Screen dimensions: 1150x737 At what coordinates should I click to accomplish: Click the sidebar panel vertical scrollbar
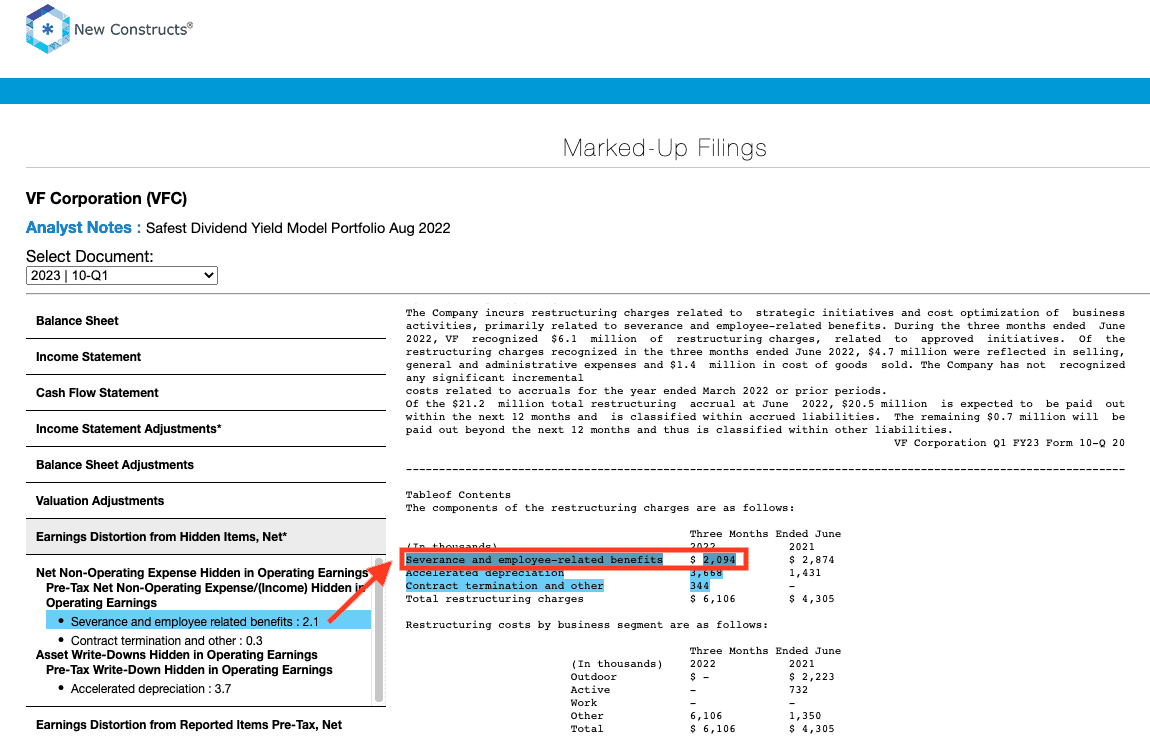click(379, 629)
